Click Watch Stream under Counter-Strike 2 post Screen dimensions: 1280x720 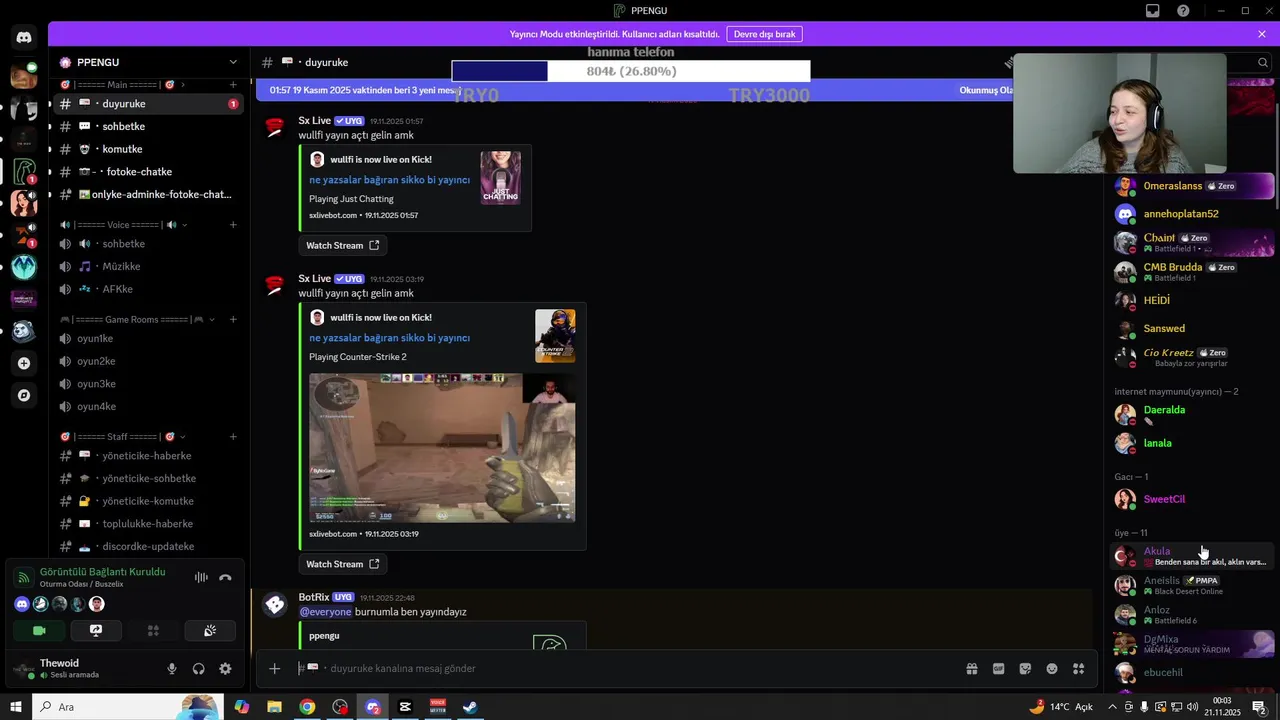(342, 564)
